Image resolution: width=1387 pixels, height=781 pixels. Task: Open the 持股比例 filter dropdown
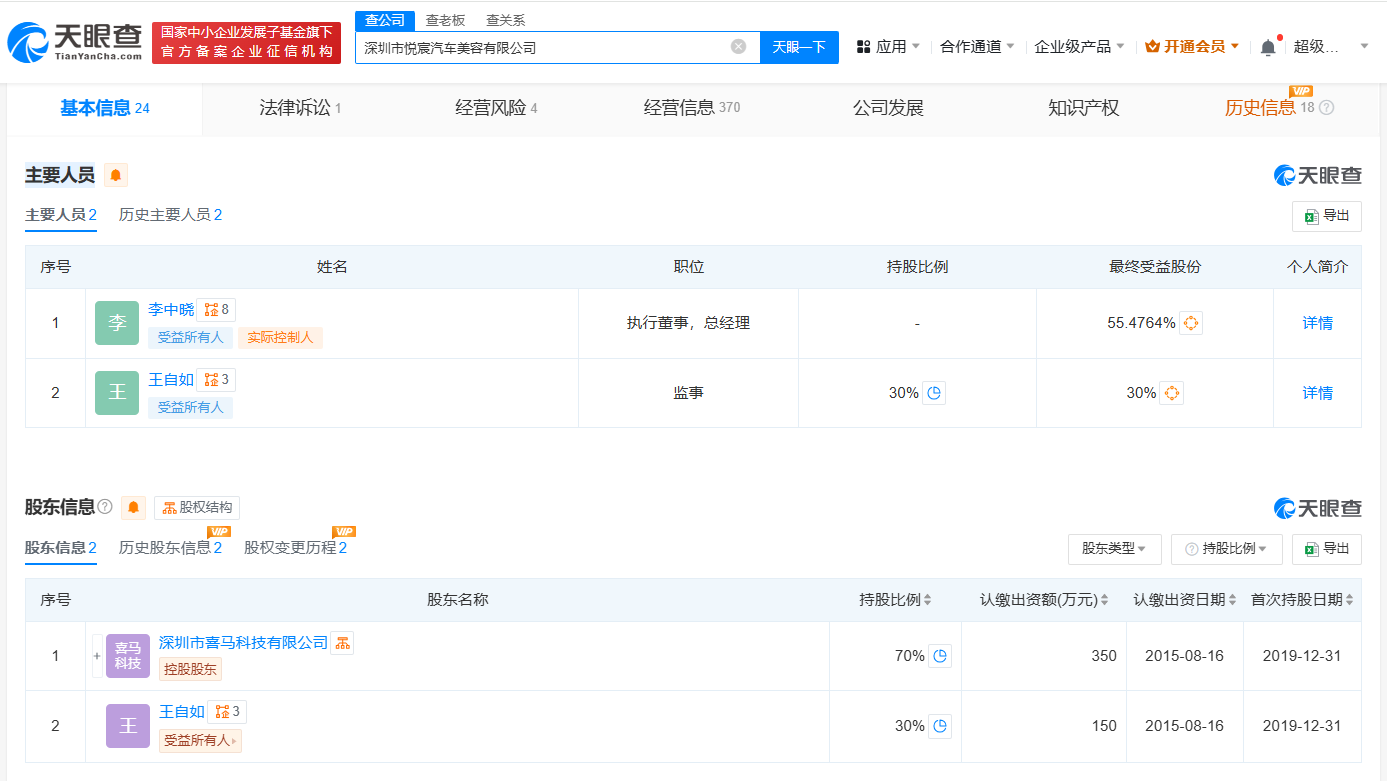coord(1227,548)
